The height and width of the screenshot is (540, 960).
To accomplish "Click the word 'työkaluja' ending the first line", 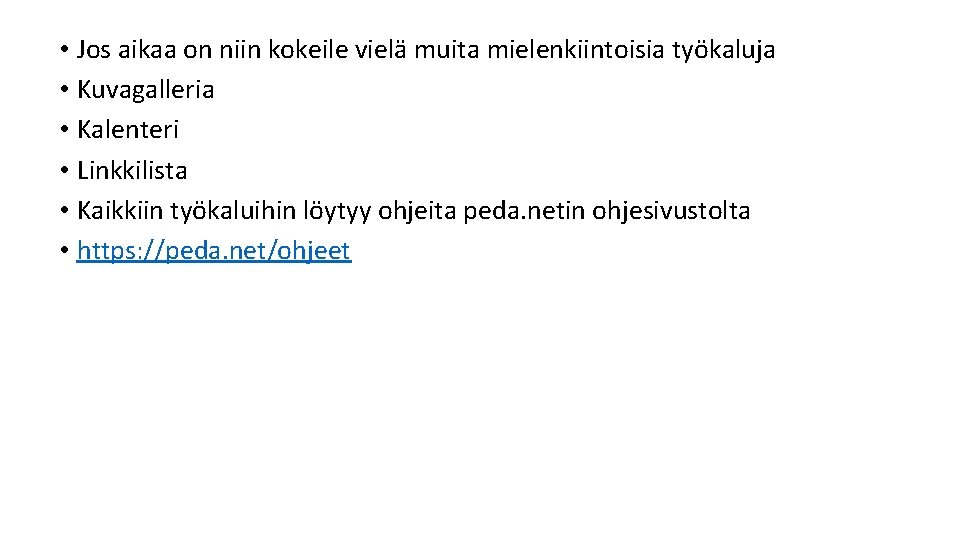I will click(x=724, y=51).
